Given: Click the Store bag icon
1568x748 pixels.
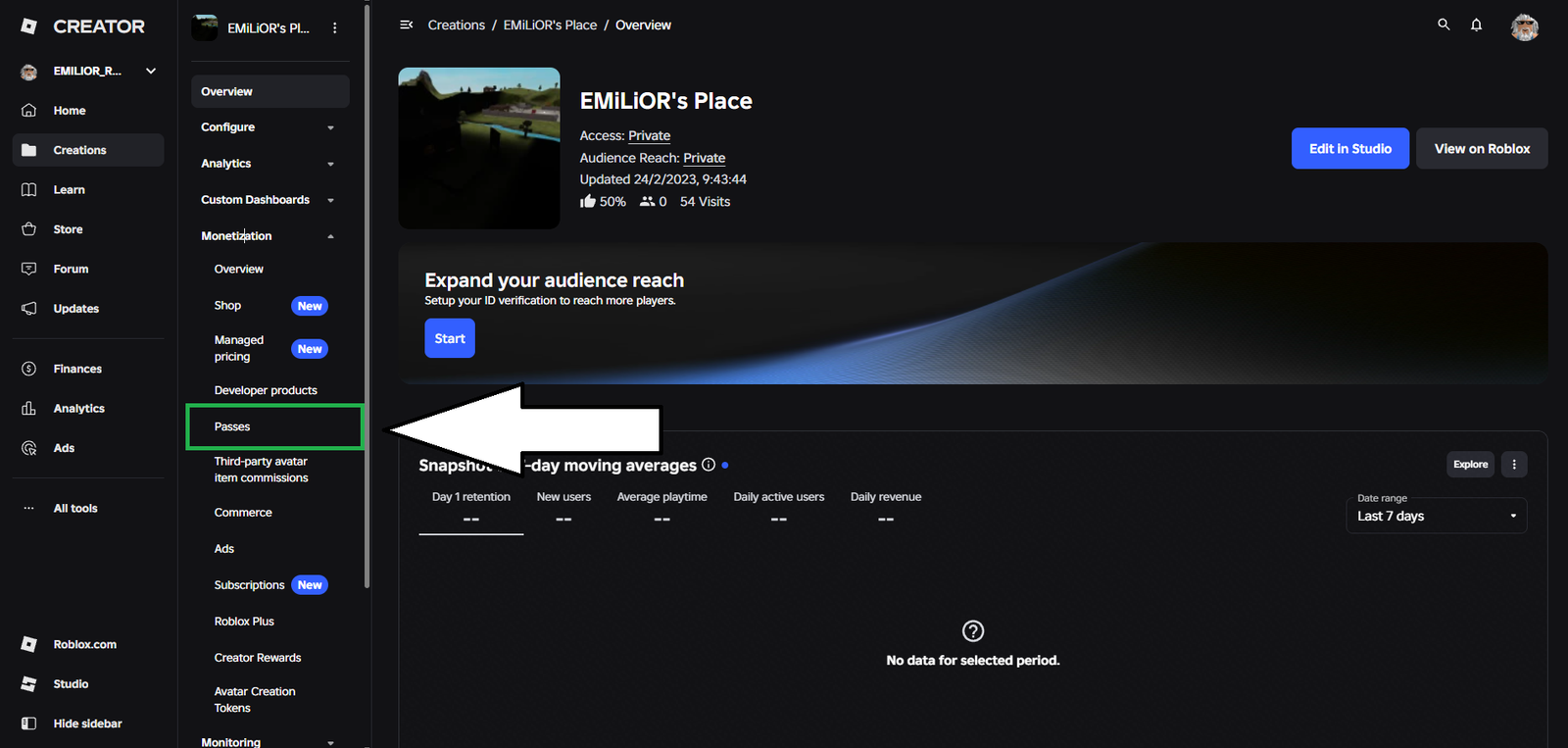Looking at the screenshot, I should pyautogui.click(x=28, y=228).
